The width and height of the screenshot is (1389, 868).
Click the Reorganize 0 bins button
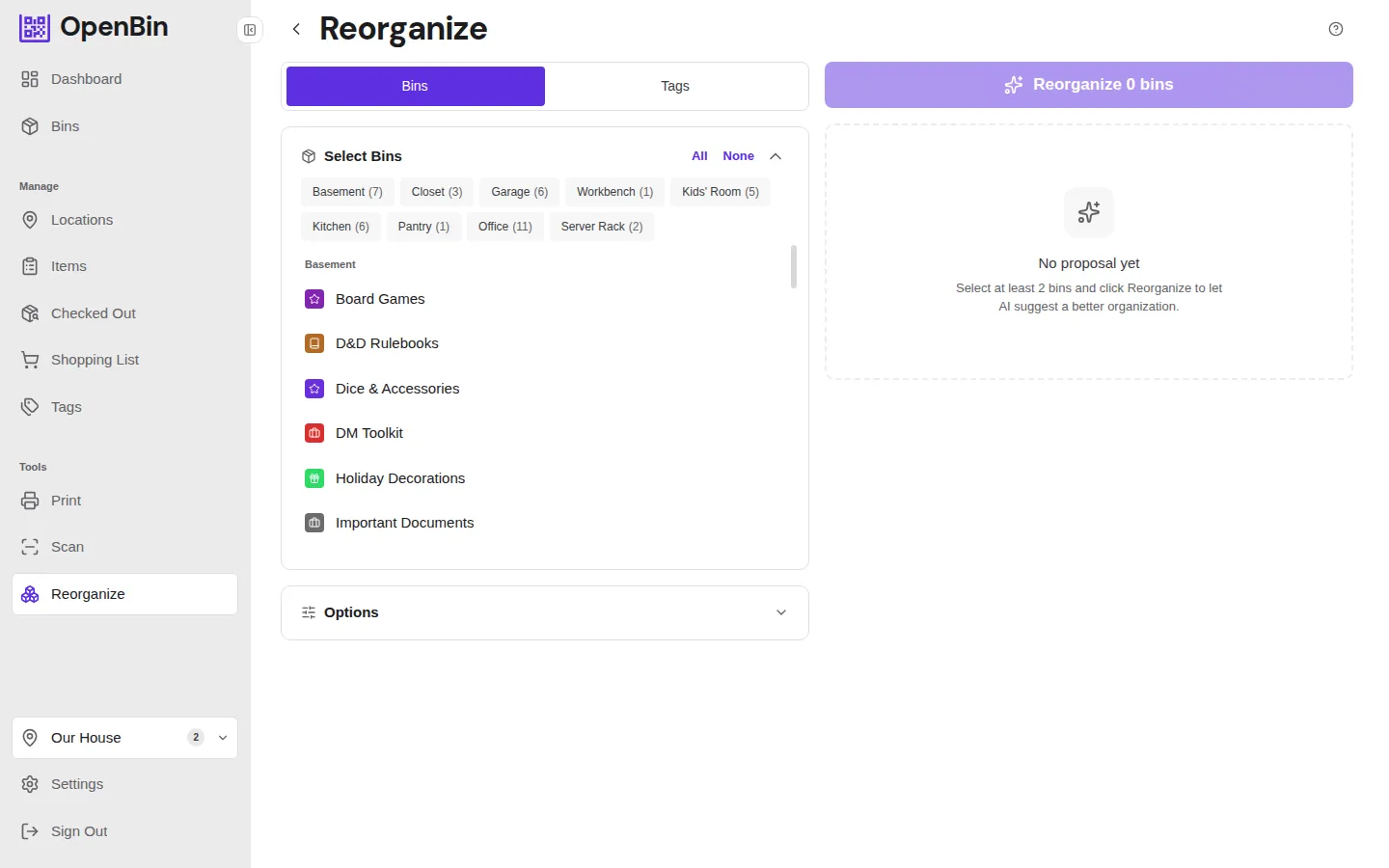coord(1089,85)
